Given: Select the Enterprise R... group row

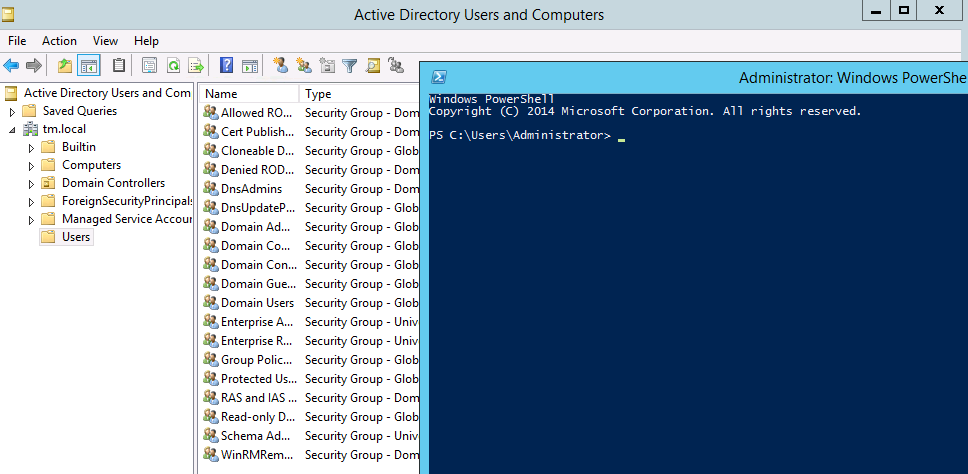Looking at the screenshot, I should pos(311,341).
